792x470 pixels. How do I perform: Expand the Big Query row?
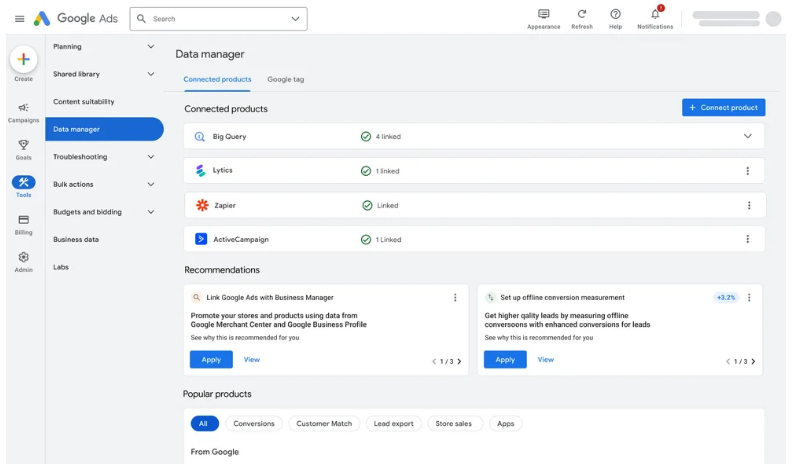(747, 136)
